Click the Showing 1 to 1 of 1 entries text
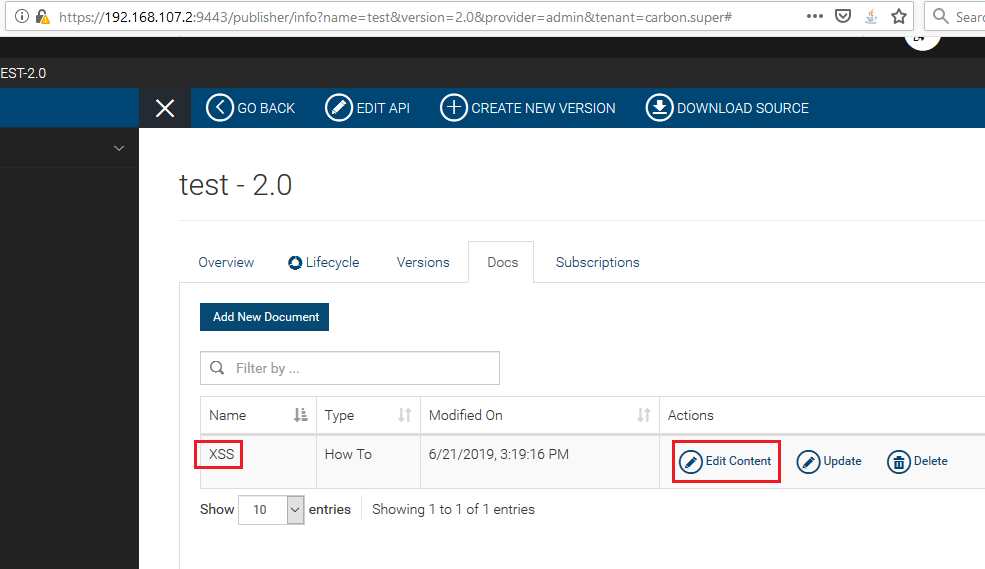Viewport: 985px width, 569px height. point(453,509)
